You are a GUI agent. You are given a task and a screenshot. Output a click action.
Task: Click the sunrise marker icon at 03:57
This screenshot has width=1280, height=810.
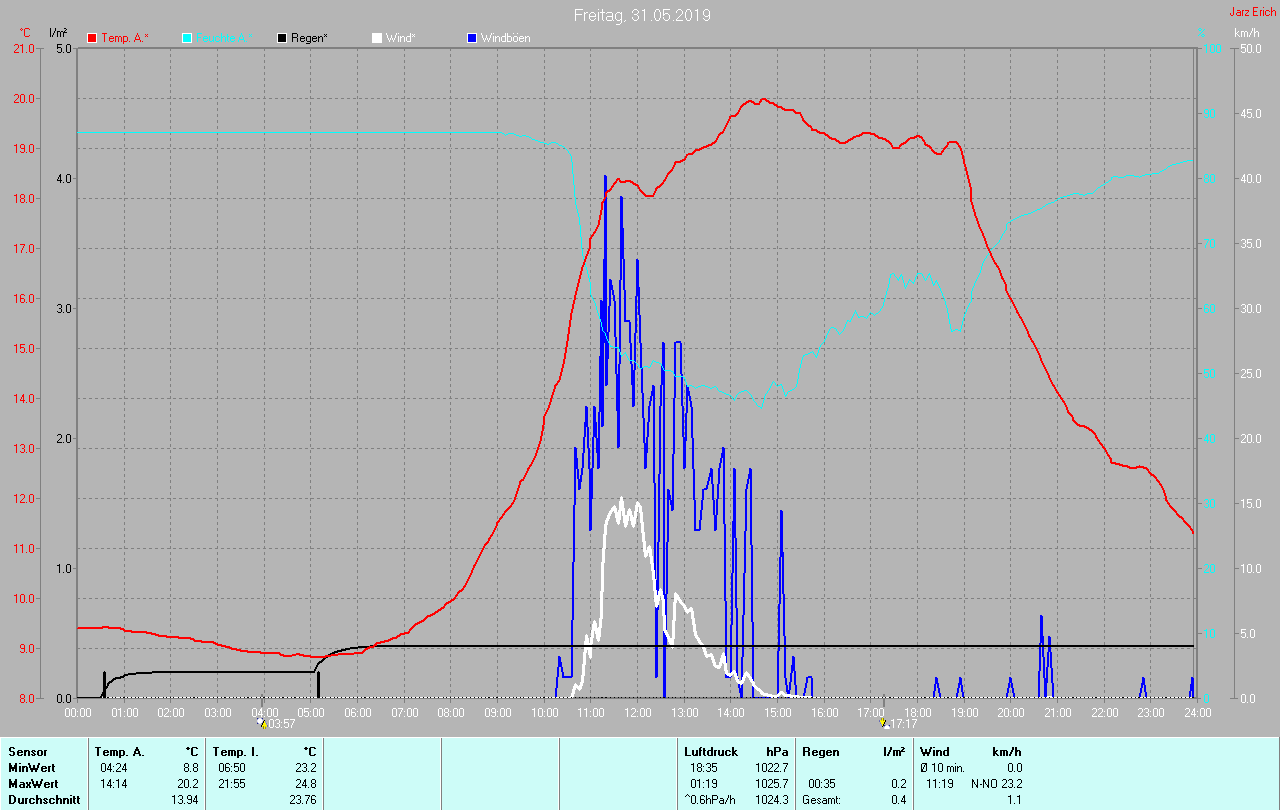pos(262,722)
